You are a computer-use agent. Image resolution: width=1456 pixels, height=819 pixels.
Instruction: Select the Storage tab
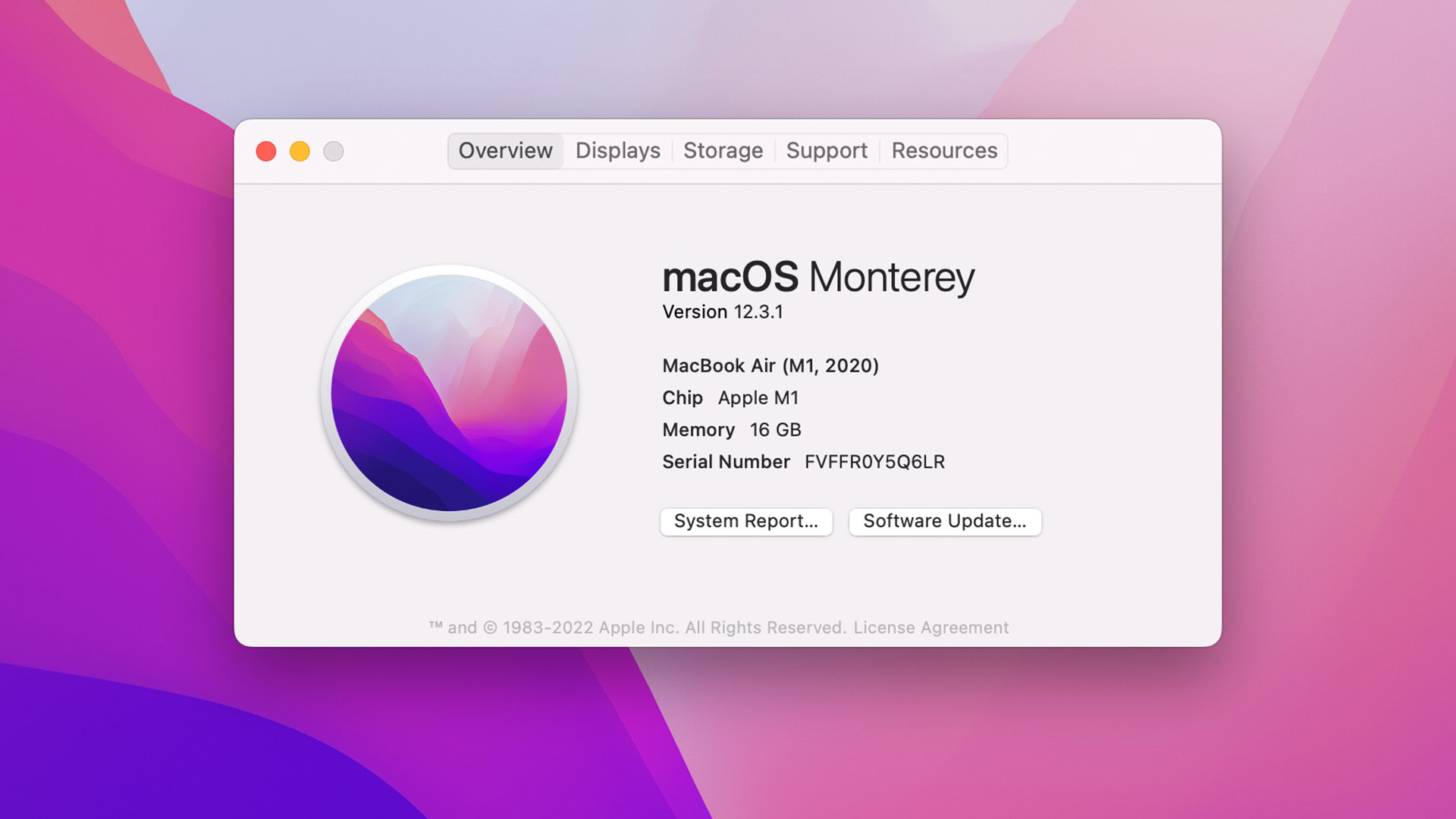pyautogui.click(x=723, y=151)
